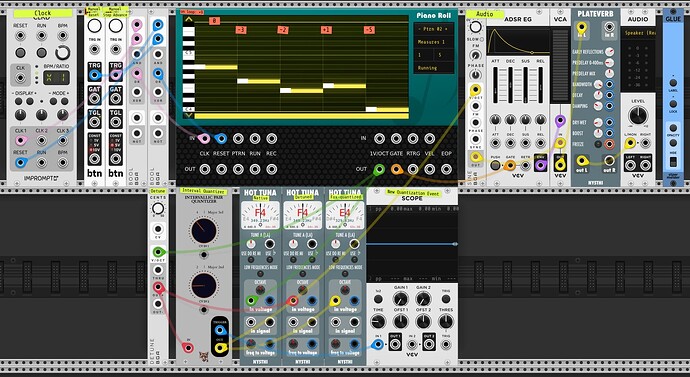690x377 pixels.
Task: Click the Piano Roll RESET input jack
Action: pos(221,139)
